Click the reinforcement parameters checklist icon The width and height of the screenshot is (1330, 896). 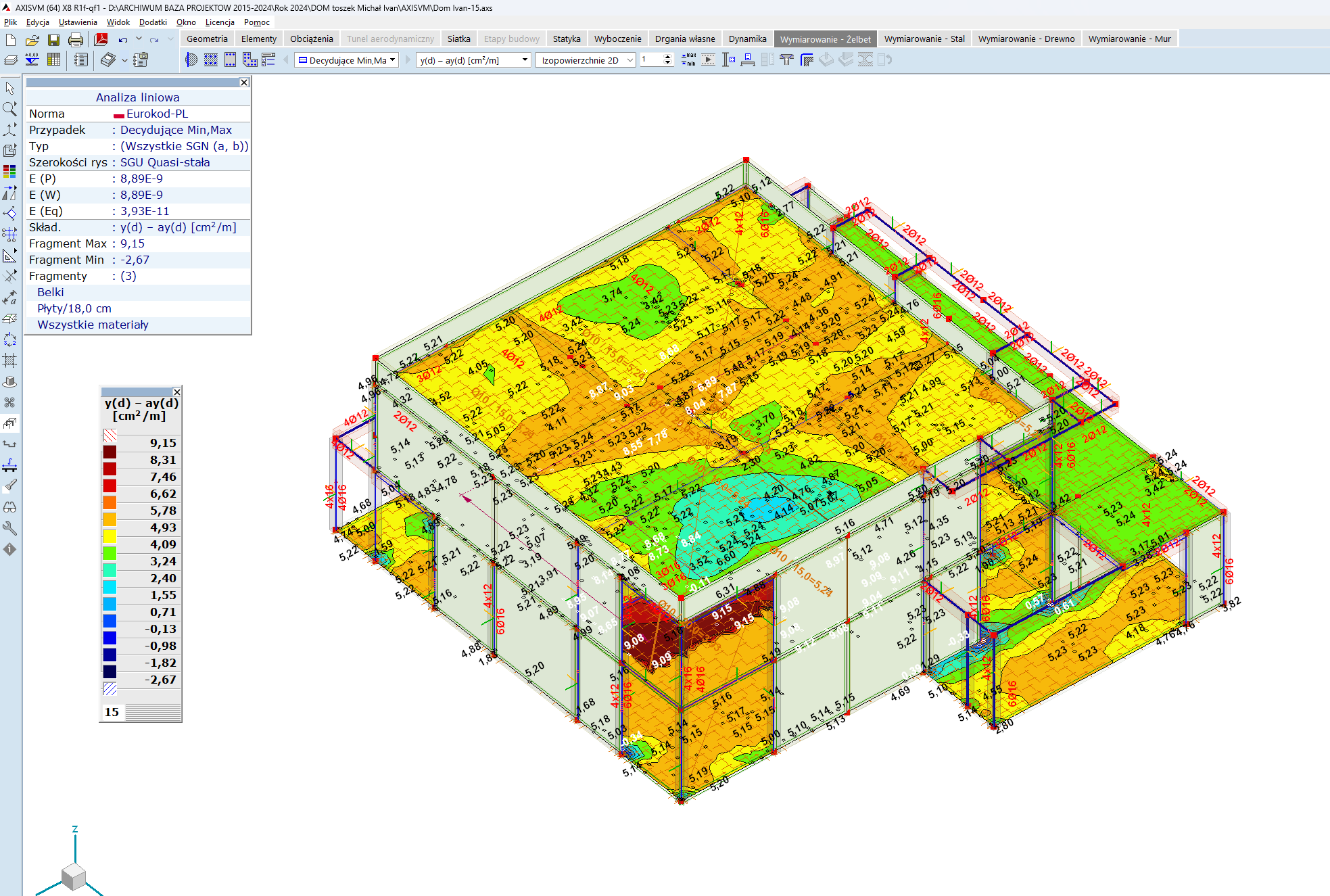(268, 60)
